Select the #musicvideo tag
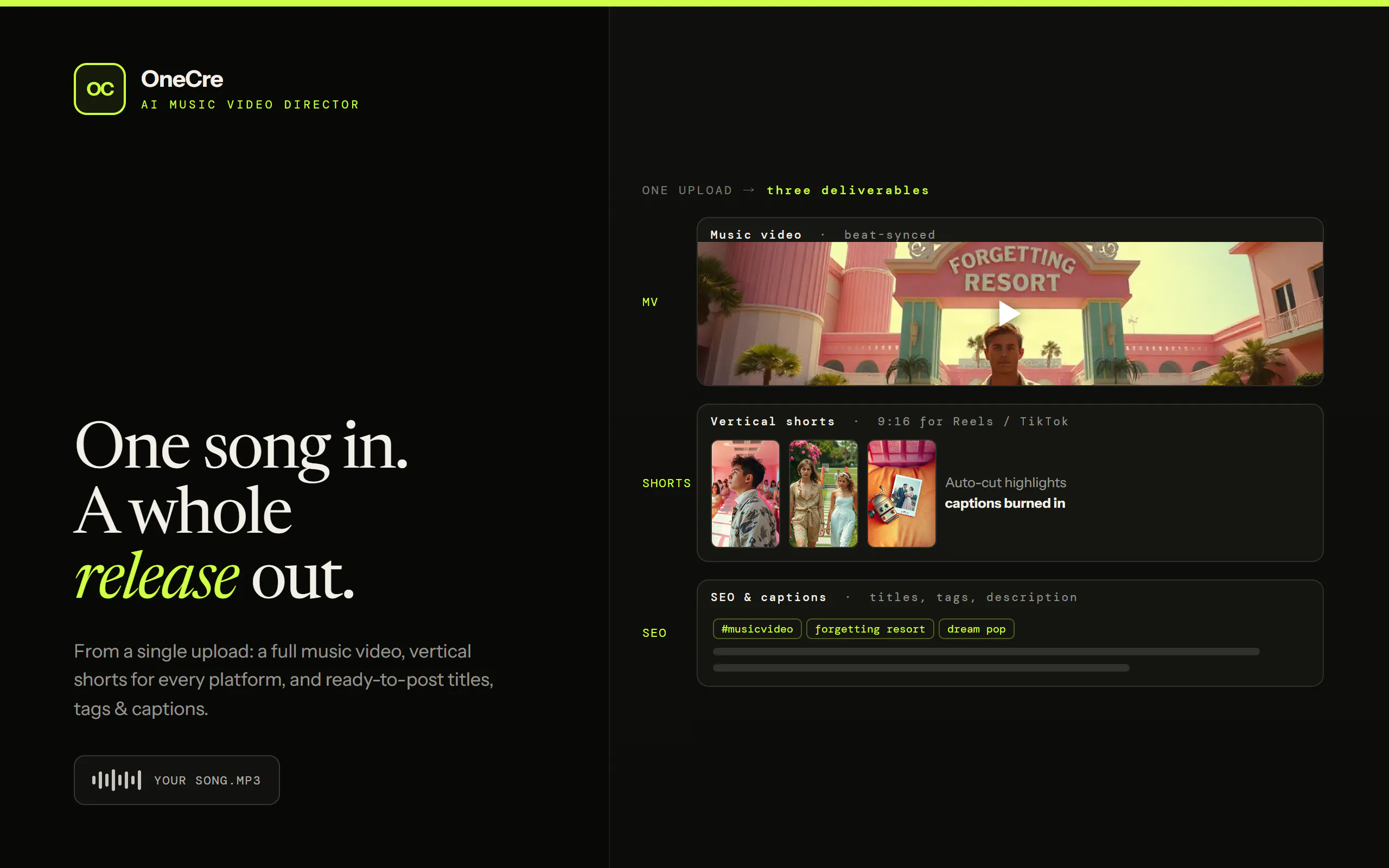Image resolution: width=1389 pixels, height=868 pixels. point(757,629)
